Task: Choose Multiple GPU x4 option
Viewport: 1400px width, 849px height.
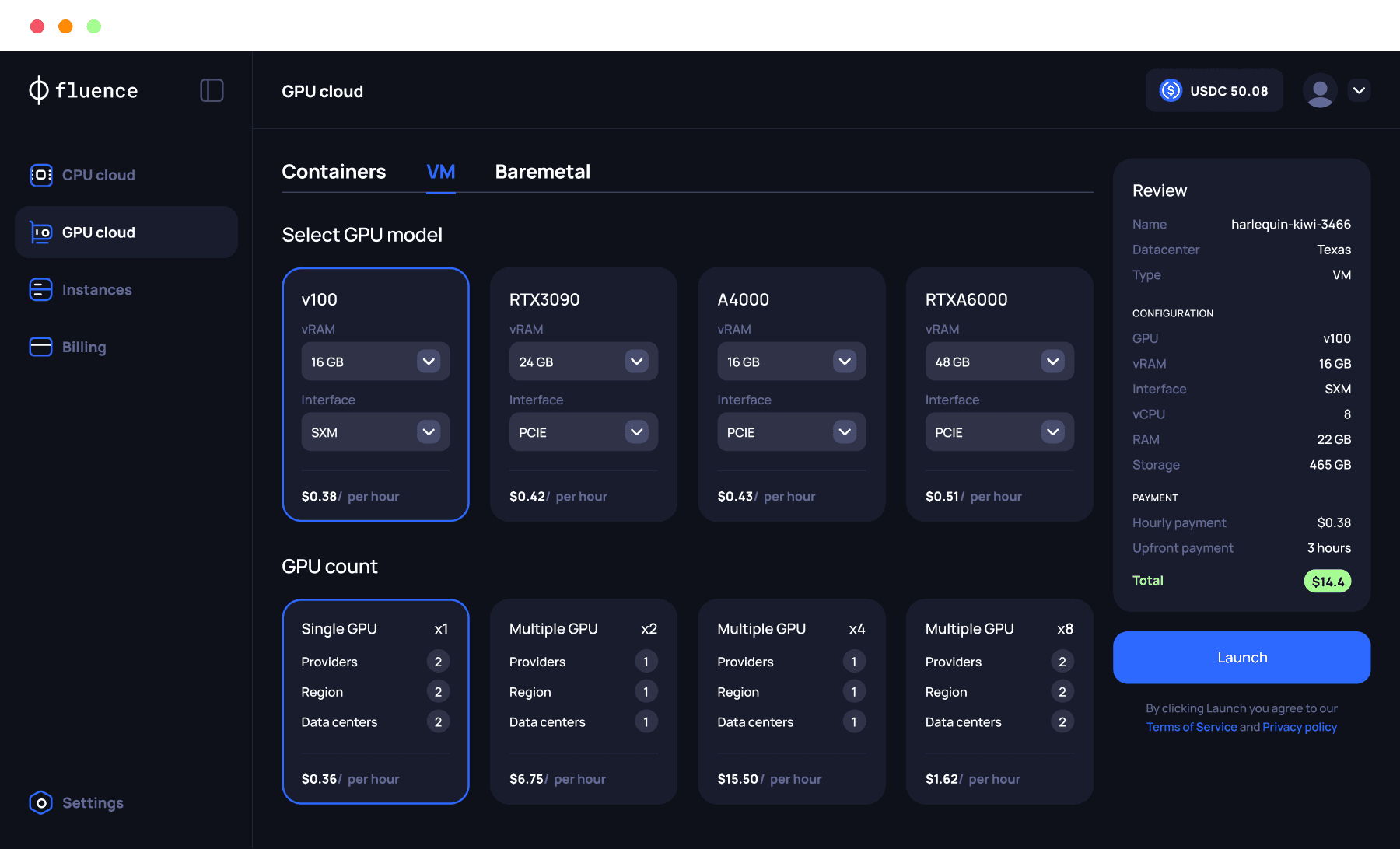Action: (792, 701)
